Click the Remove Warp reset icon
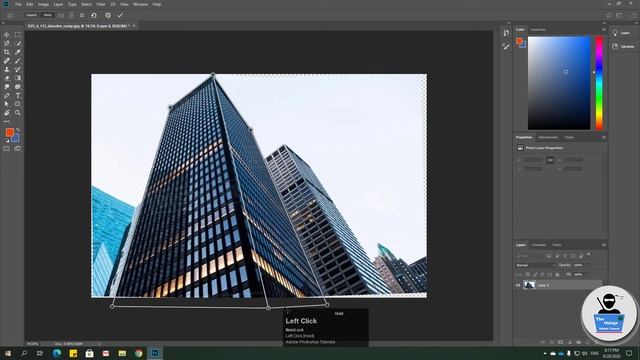This screenshot has height=360, width=640. pos(94,15)
